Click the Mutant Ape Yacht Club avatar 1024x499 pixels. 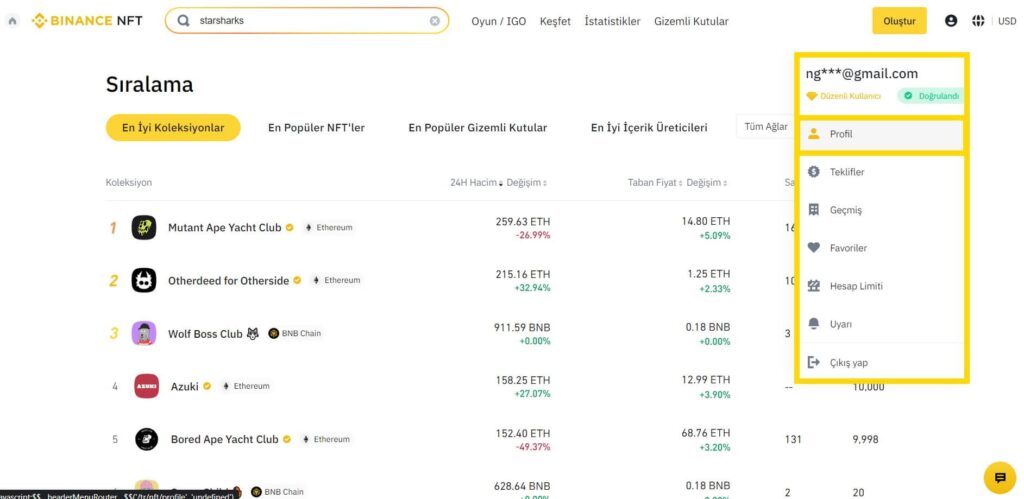[144, 227]
